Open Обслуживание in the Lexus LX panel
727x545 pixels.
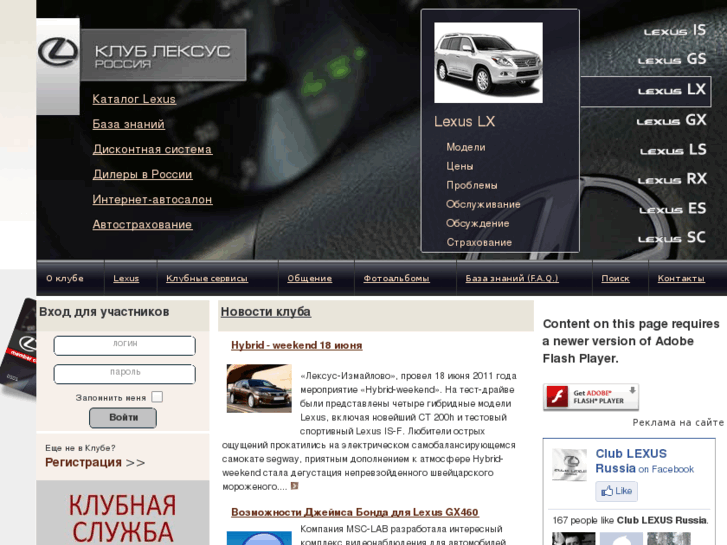point(483,204)
